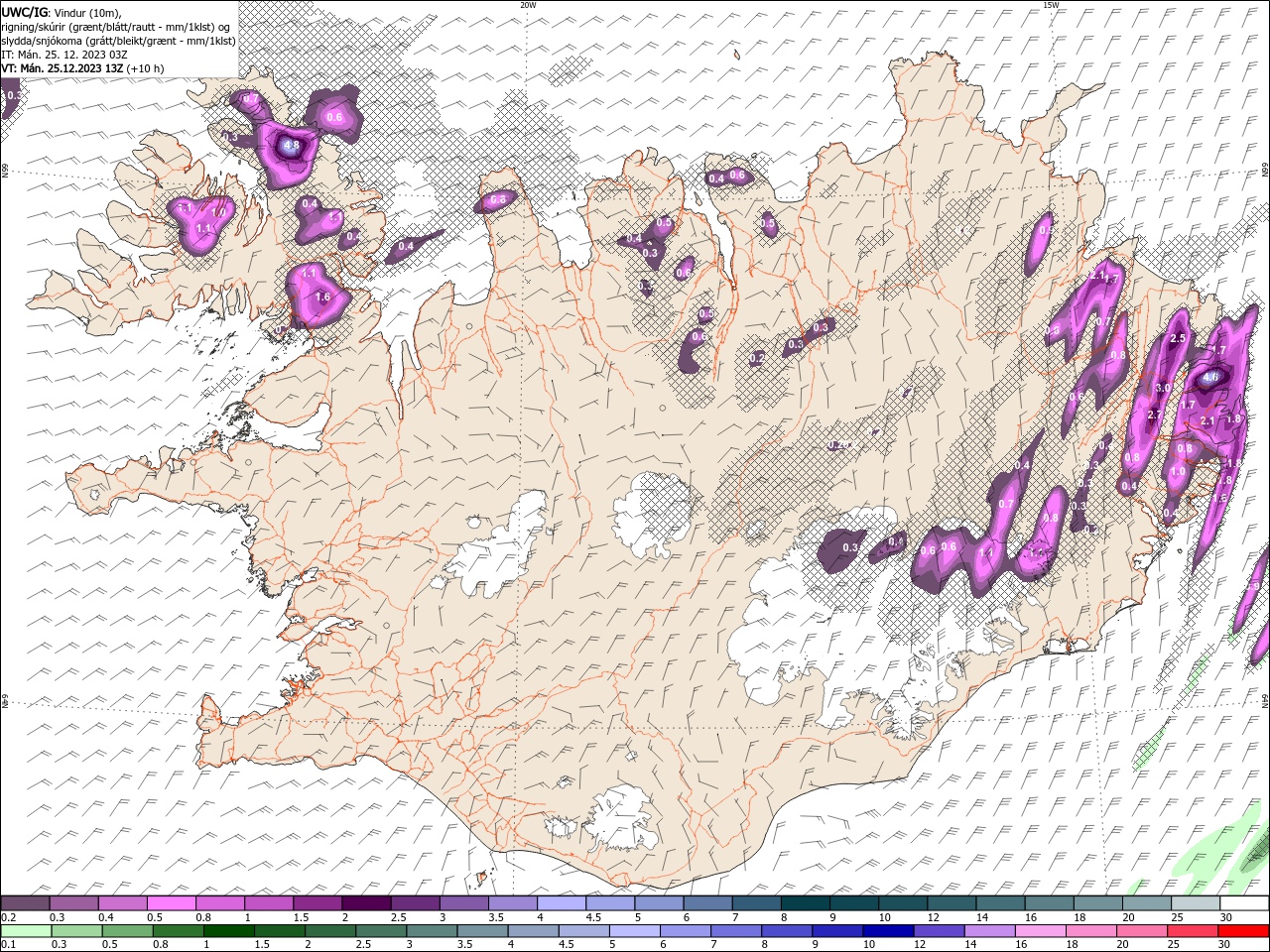This screenshot has width=1270, height=952.
Task: Select the darkest green 1 swatch in lower legend row
Action: [229, 931]
